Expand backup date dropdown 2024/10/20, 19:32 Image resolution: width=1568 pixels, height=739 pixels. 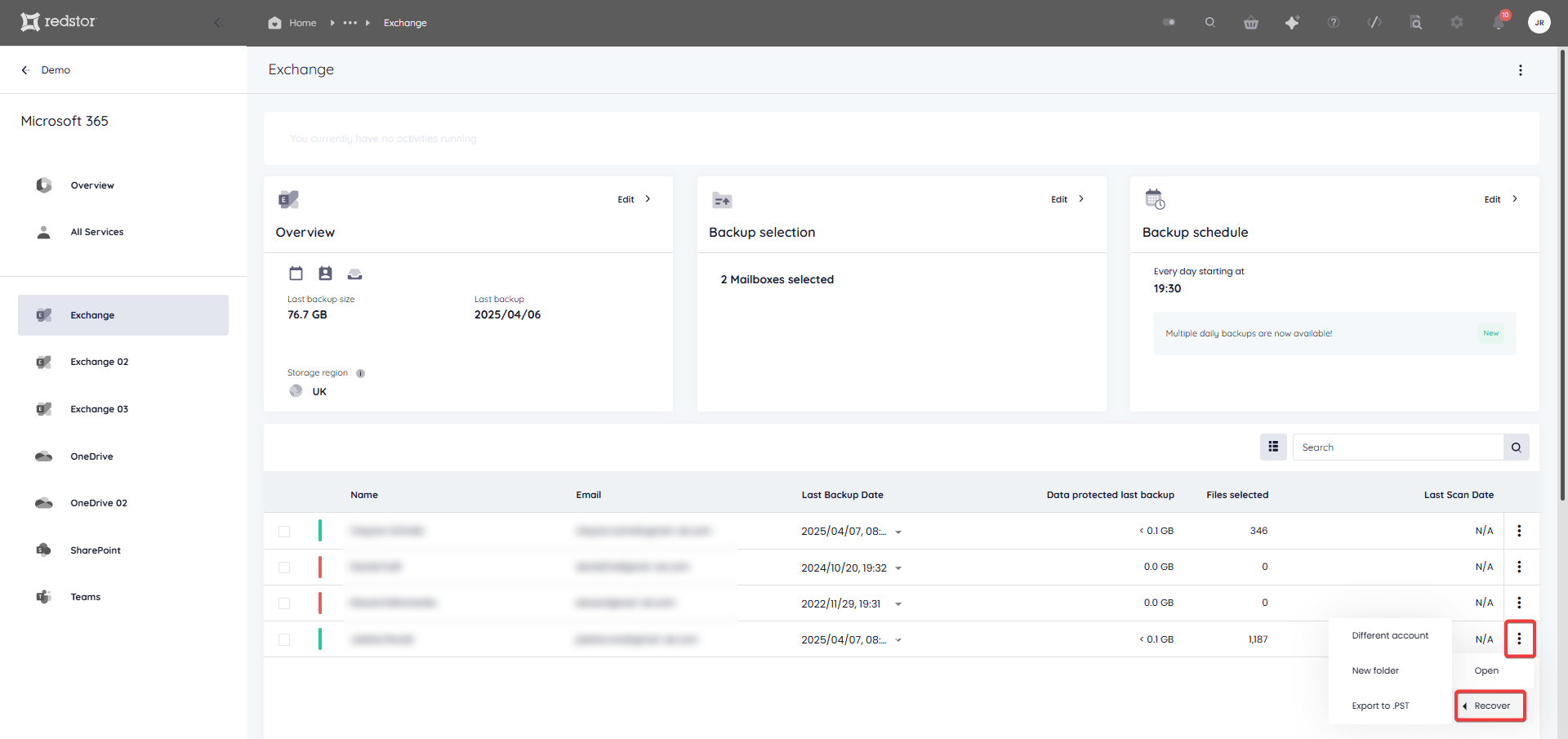point(898,568)
